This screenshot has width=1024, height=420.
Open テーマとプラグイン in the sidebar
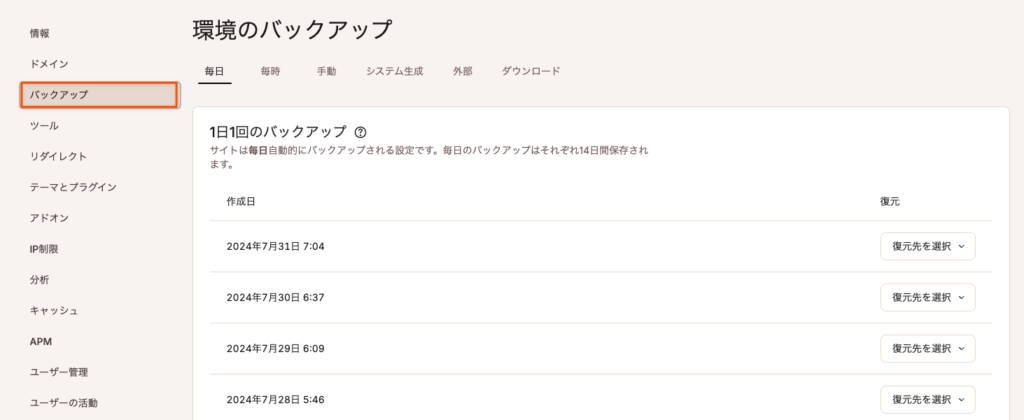(73, 187)
